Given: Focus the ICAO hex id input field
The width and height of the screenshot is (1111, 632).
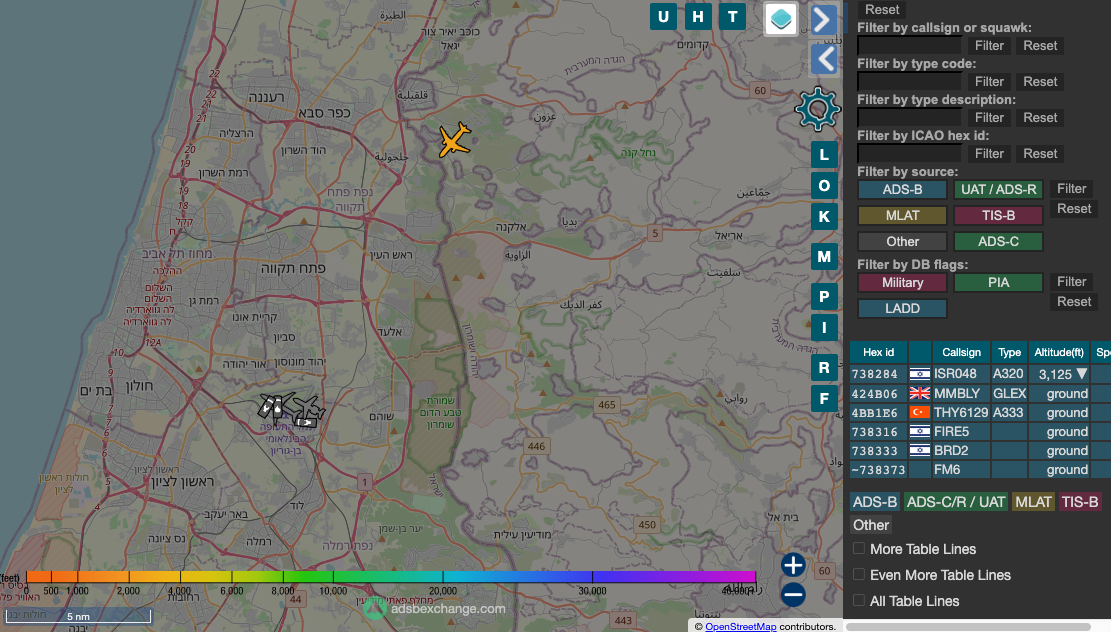Looking at the screenshot, I should pyautogui.click(x=909, y=154).
